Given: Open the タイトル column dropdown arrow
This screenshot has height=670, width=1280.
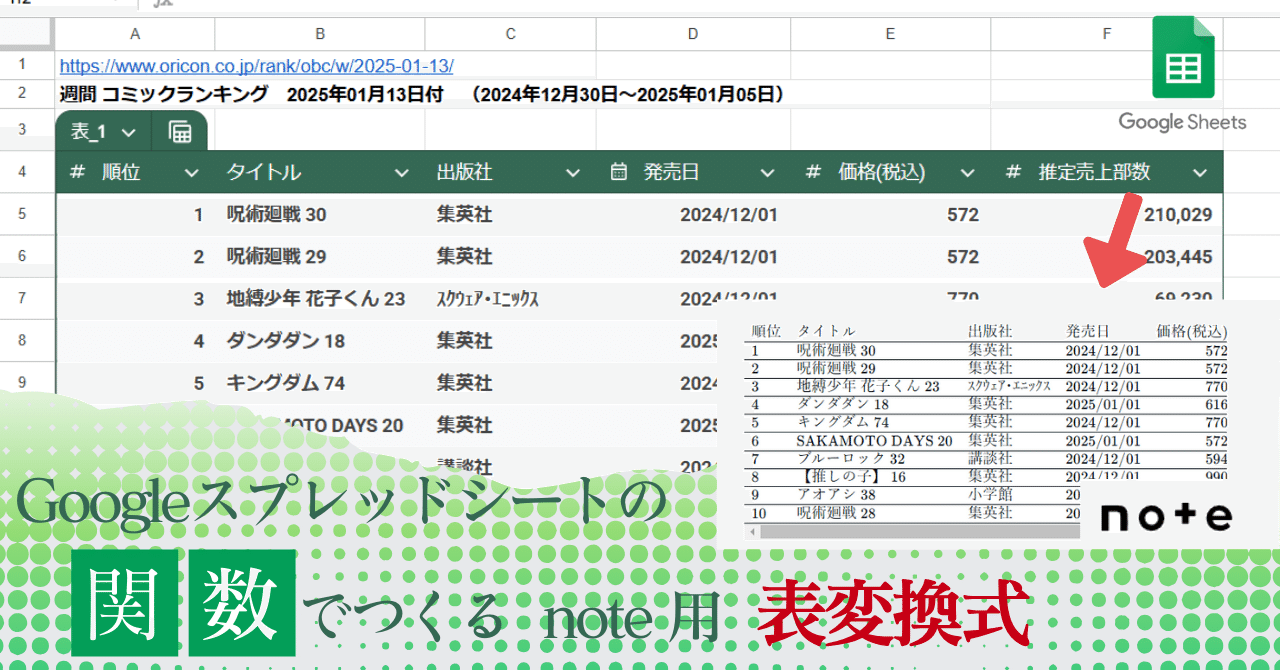Looking at the screenshot, I should [401, 173].
